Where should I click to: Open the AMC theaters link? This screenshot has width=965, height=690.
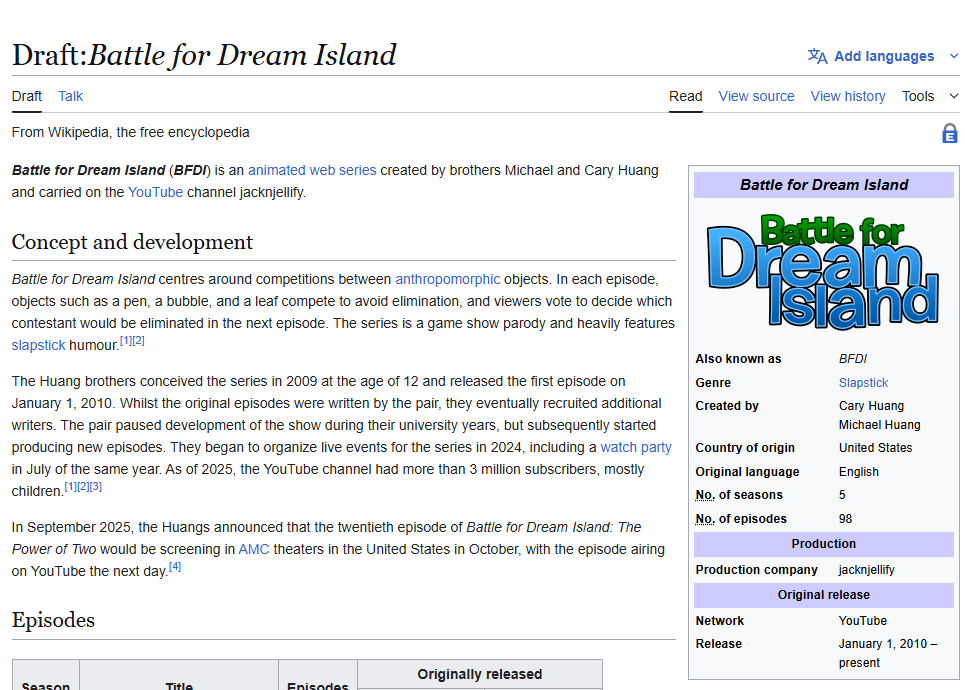[x=254, y=550]
